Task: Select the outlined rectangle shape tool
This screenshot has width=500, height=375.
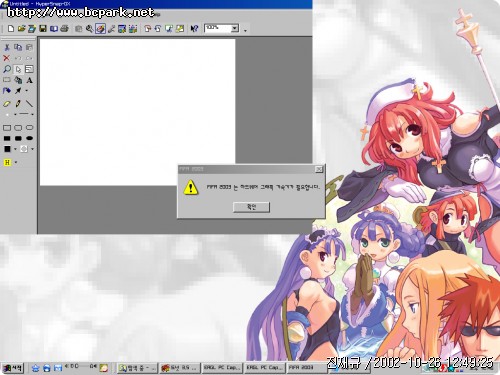Action: click(7, 128)
